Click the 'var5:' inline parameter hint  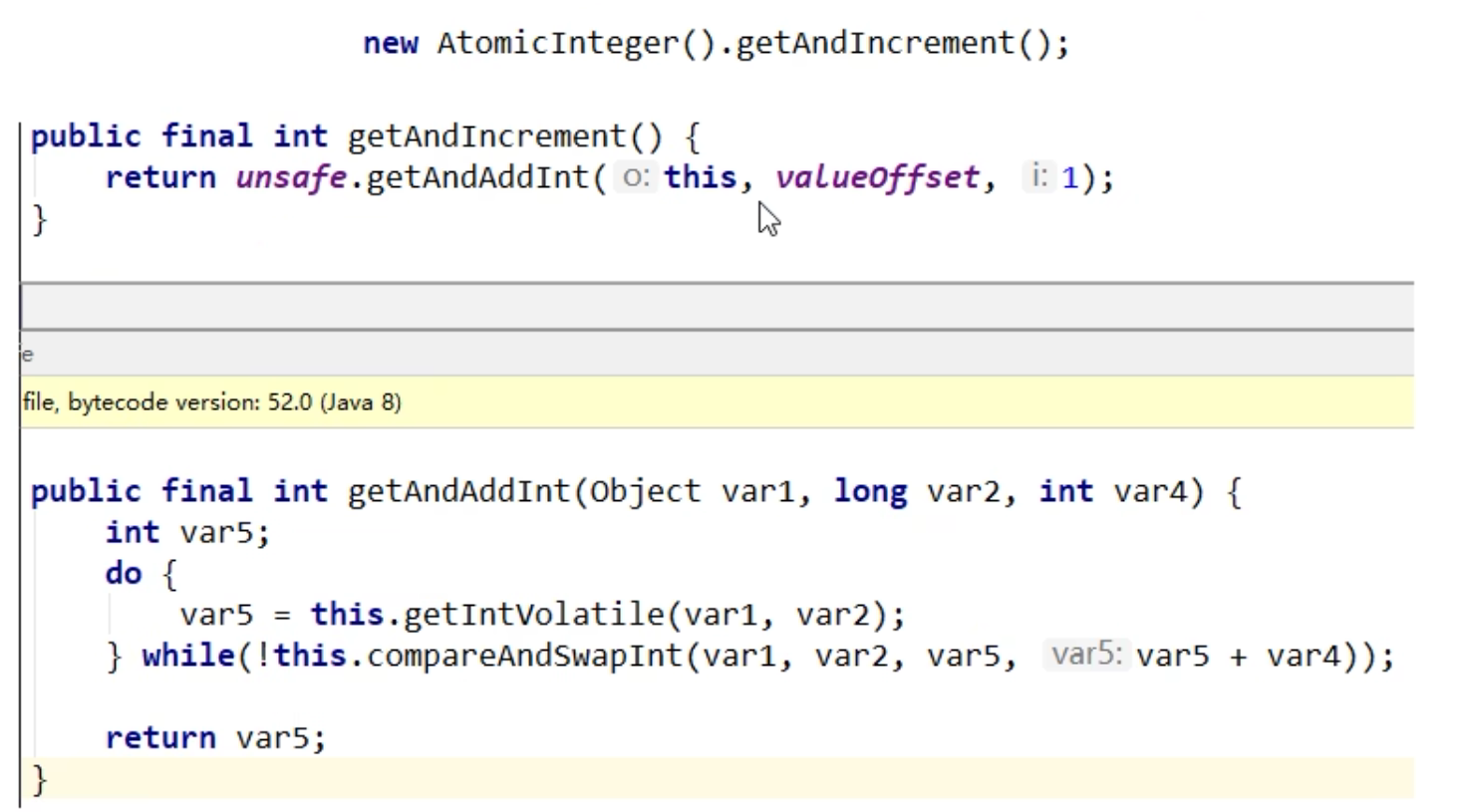1085,655
